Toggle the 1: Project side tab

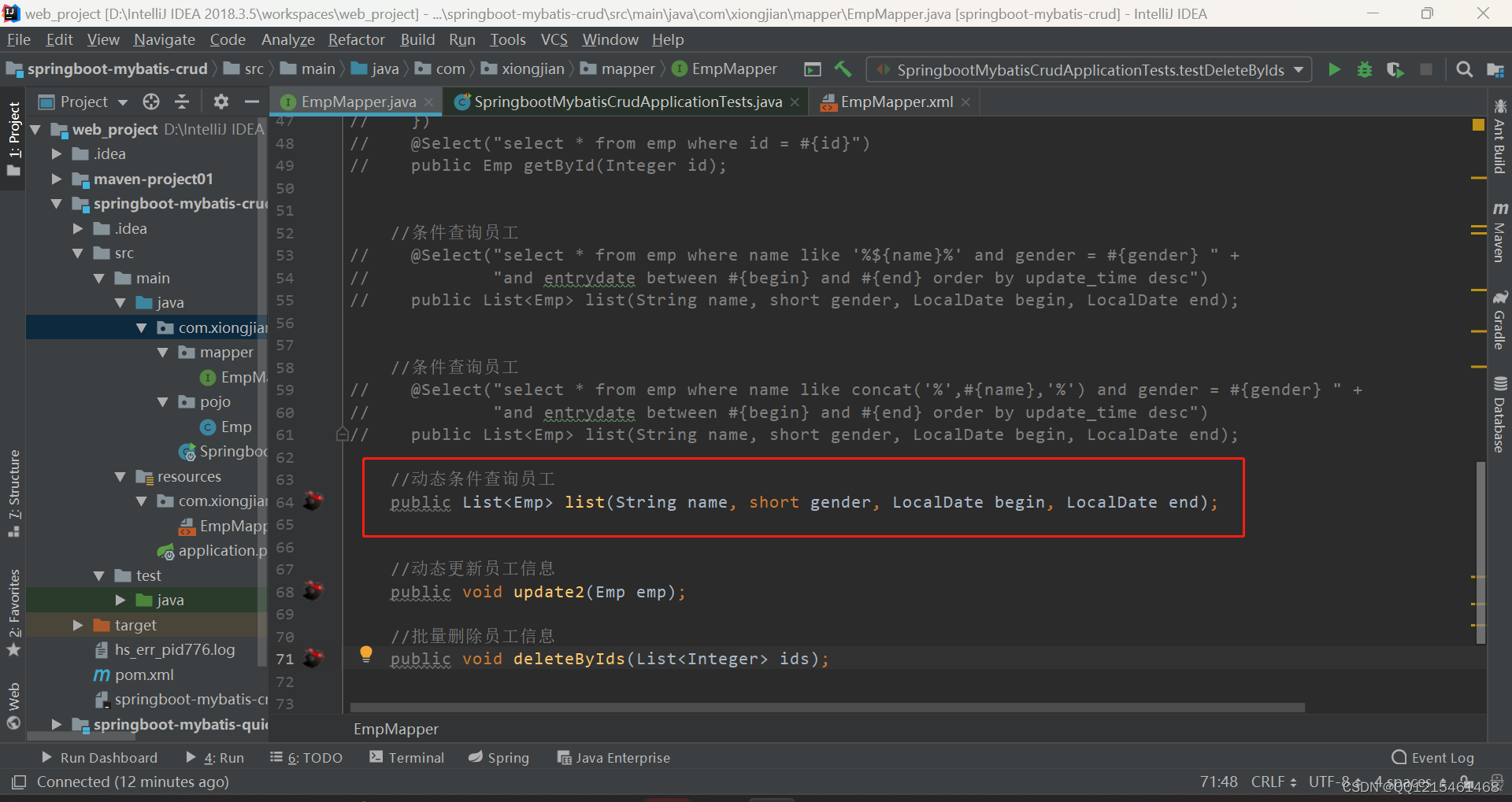(x=13, y=139)
